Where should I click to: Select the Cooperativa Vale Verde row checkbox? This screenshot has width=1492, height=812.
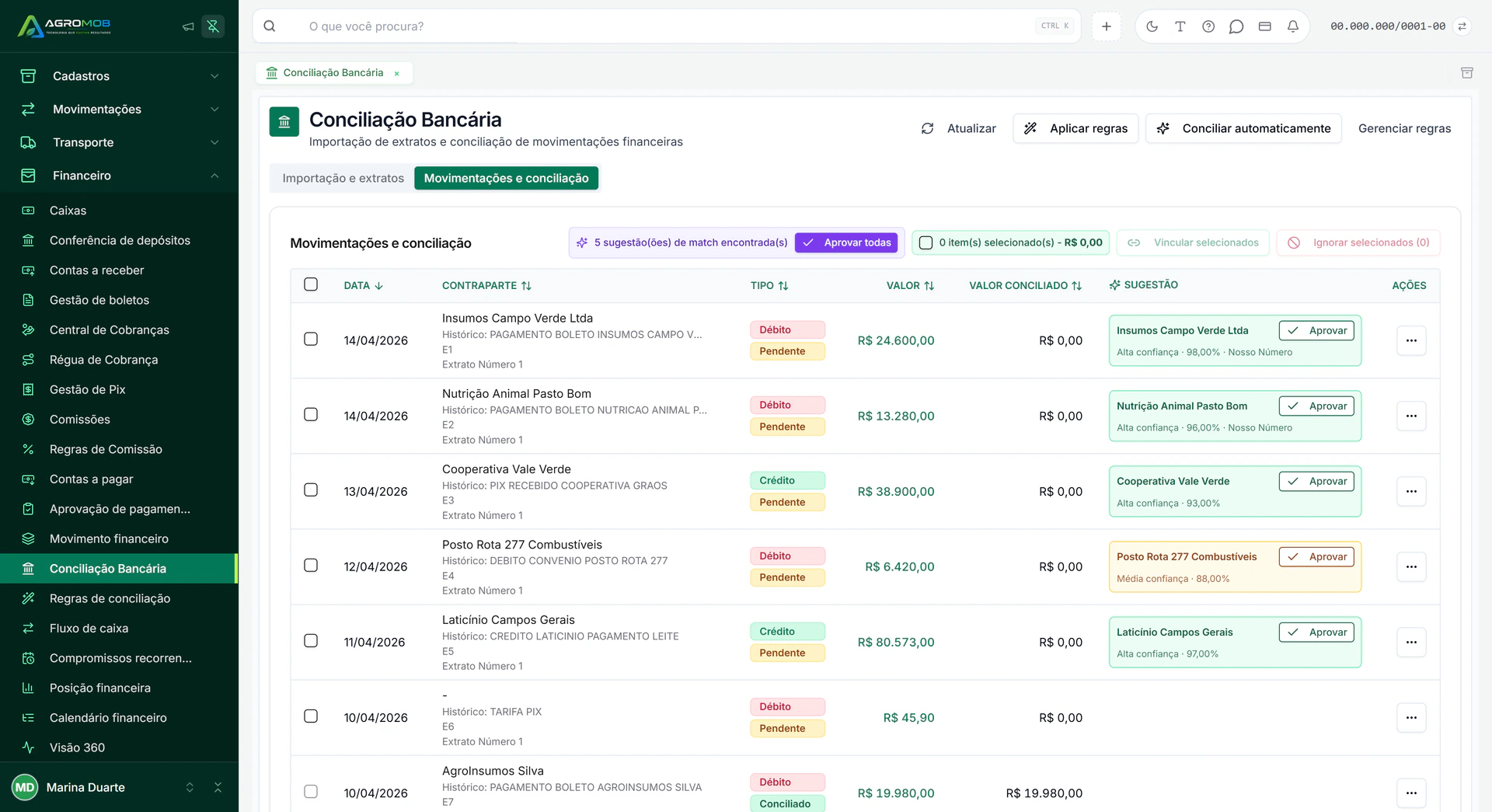click(311, 490)
